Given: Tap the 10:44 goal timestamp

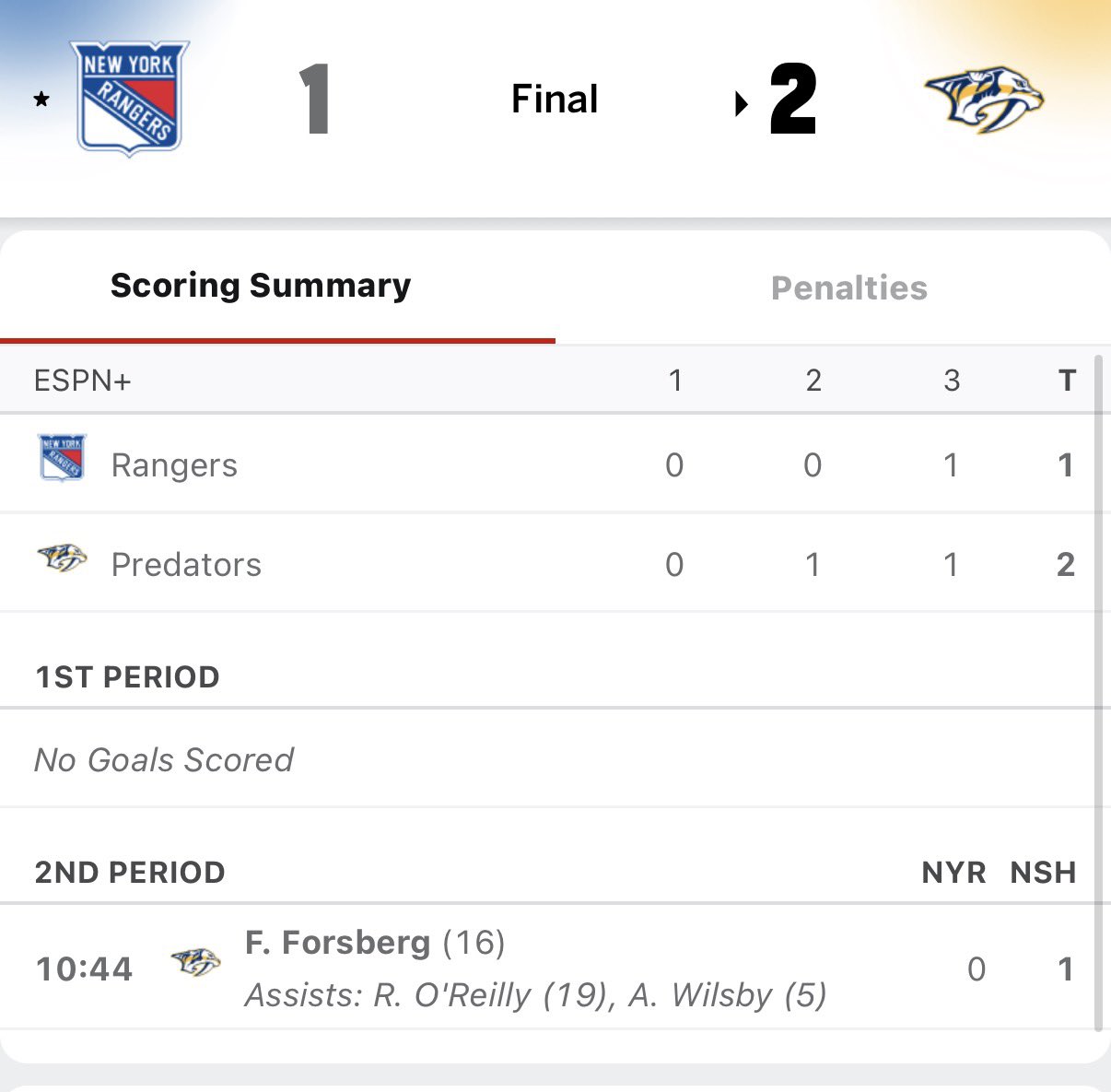Looking at the screenshot, I should click(84, 969).
